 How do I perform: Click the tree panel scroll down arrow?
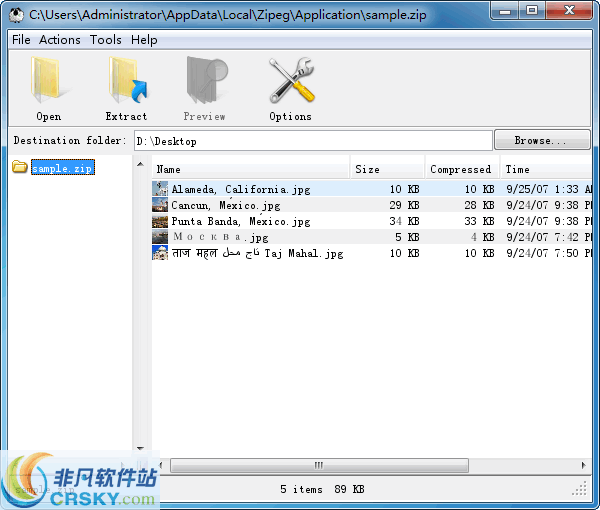(140, 448)
